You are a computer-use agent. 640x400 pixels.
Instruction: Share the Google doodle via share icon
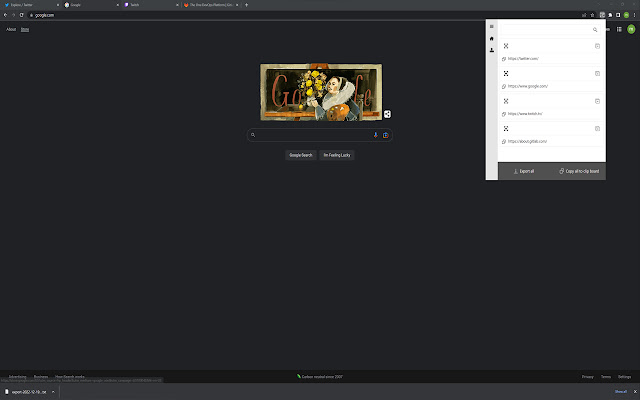click(x=387, y=114)
